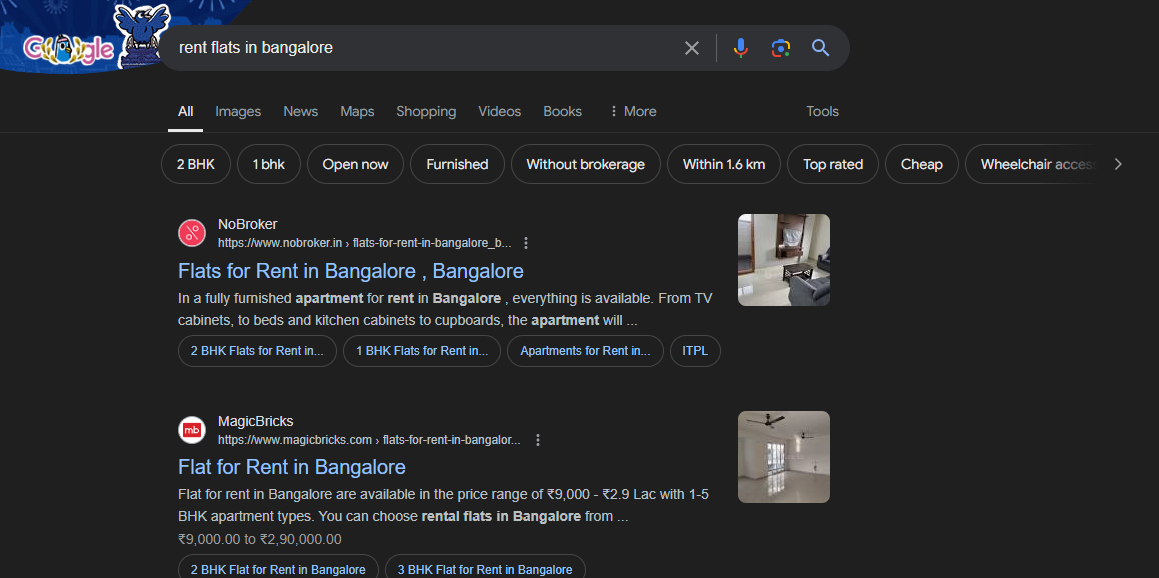The width and height of the screenshot is (1159, 578).
Task: Open the MagicBricks empty room thumbnail
Action: 784,457
